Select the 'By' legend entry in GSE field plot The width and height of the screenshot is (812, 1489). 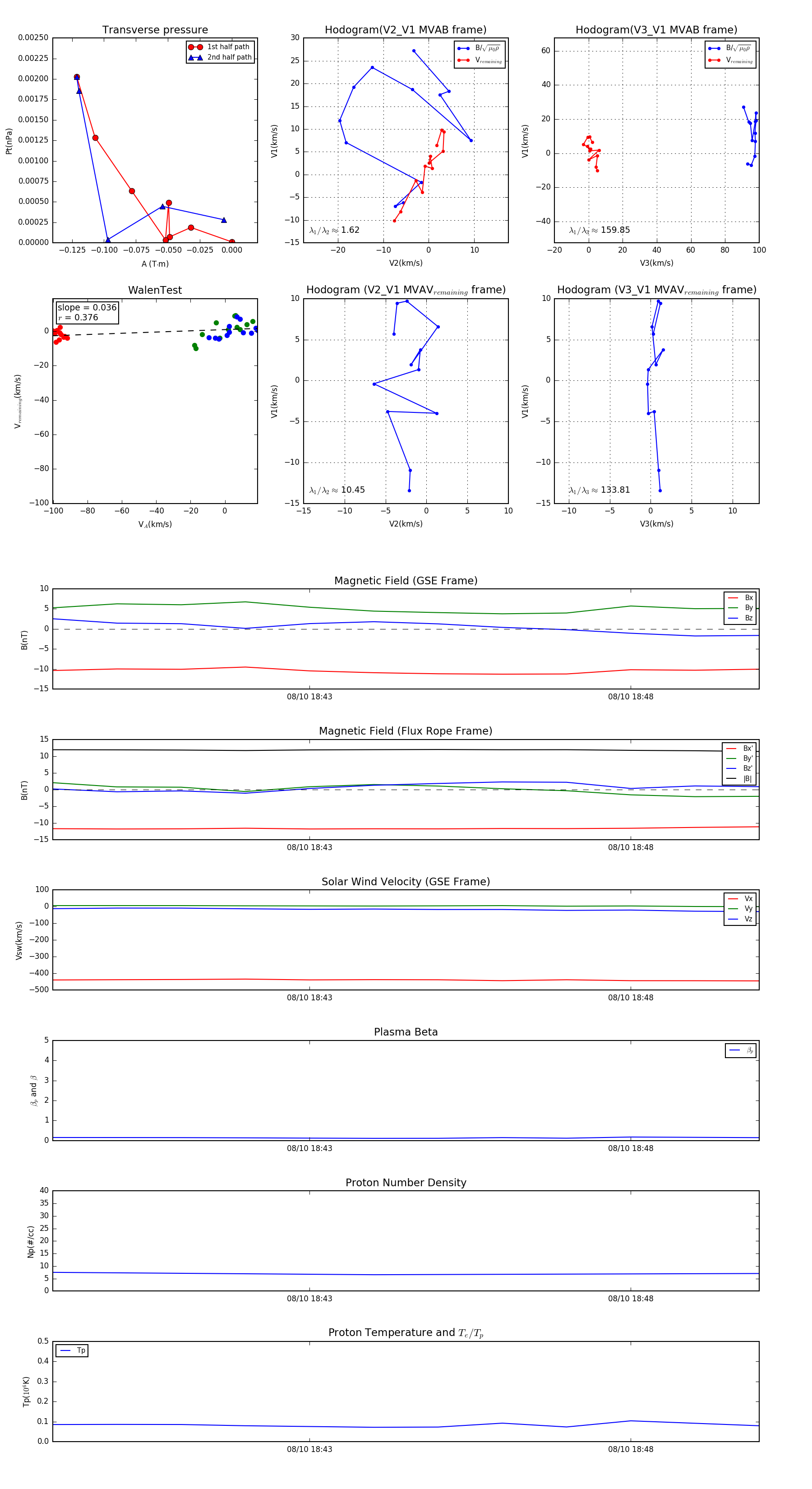point(740,607)
